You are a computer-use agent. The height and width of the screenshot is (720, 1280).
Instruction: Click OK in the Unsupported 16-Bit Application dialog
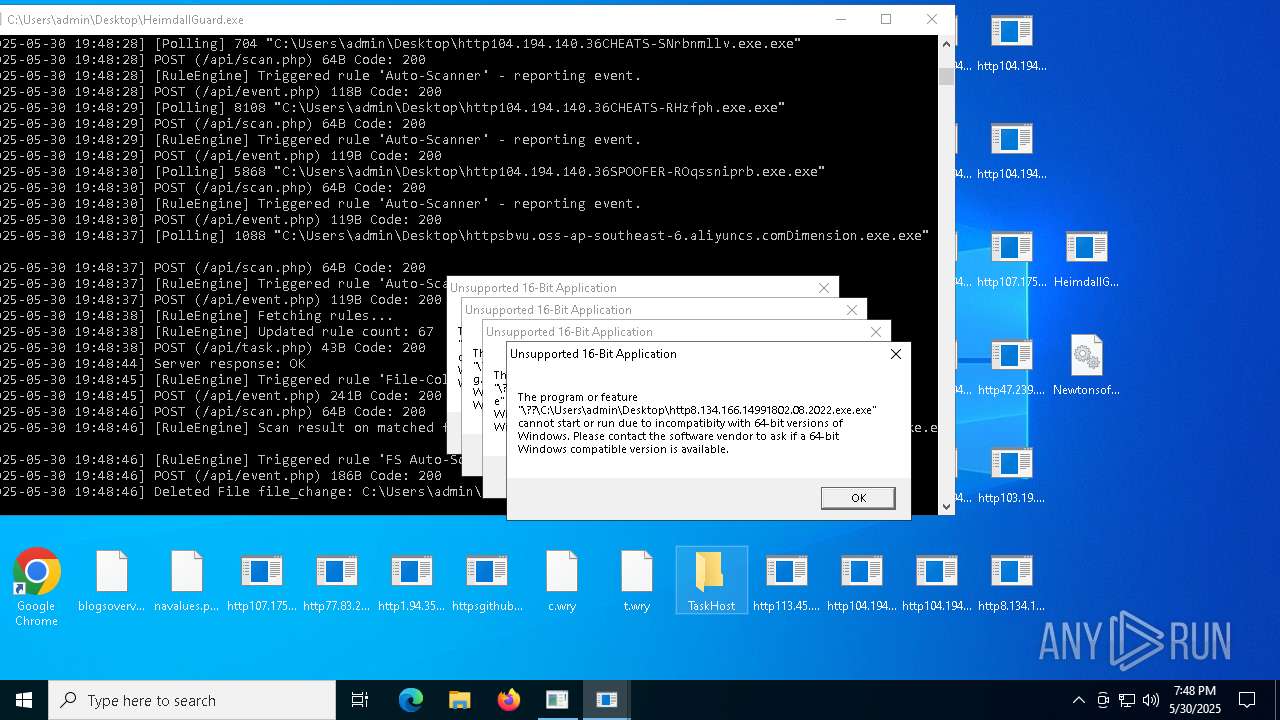pyautogui.click(x=858, y=498)
